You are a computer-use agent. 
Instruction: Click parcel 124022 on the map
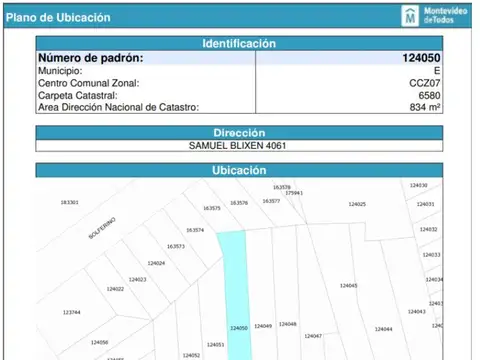[x=115, y=289]
